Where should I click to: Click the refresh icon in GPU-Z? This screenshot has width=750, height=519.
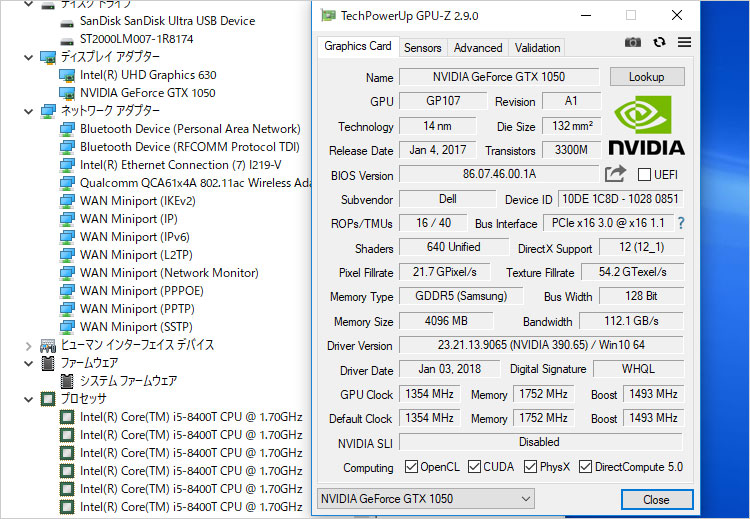coord(659,43)
